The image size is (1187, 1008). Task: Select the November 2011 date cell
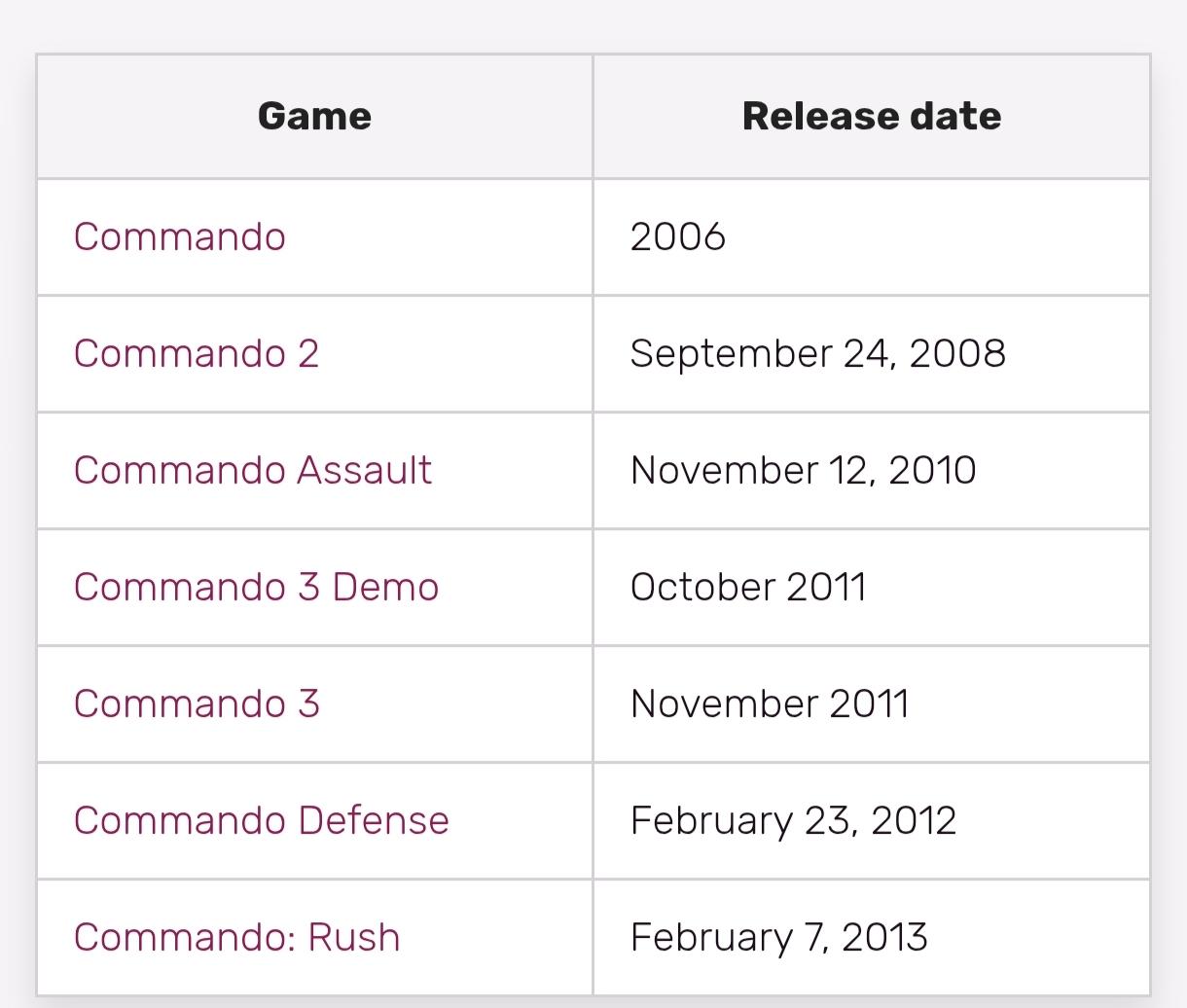coord(769,704)
